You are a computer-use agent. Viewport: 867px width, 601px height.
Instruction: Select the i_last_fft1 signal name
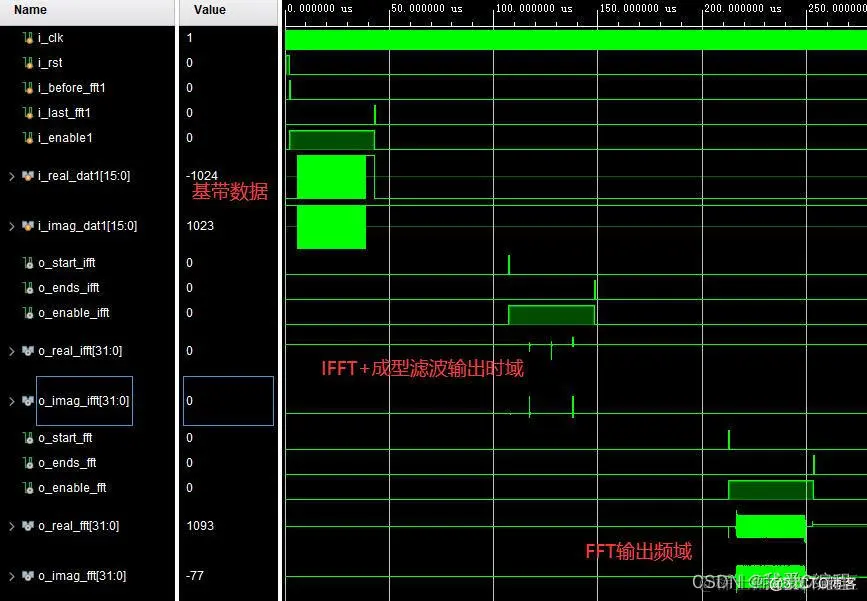pos(65,112)
